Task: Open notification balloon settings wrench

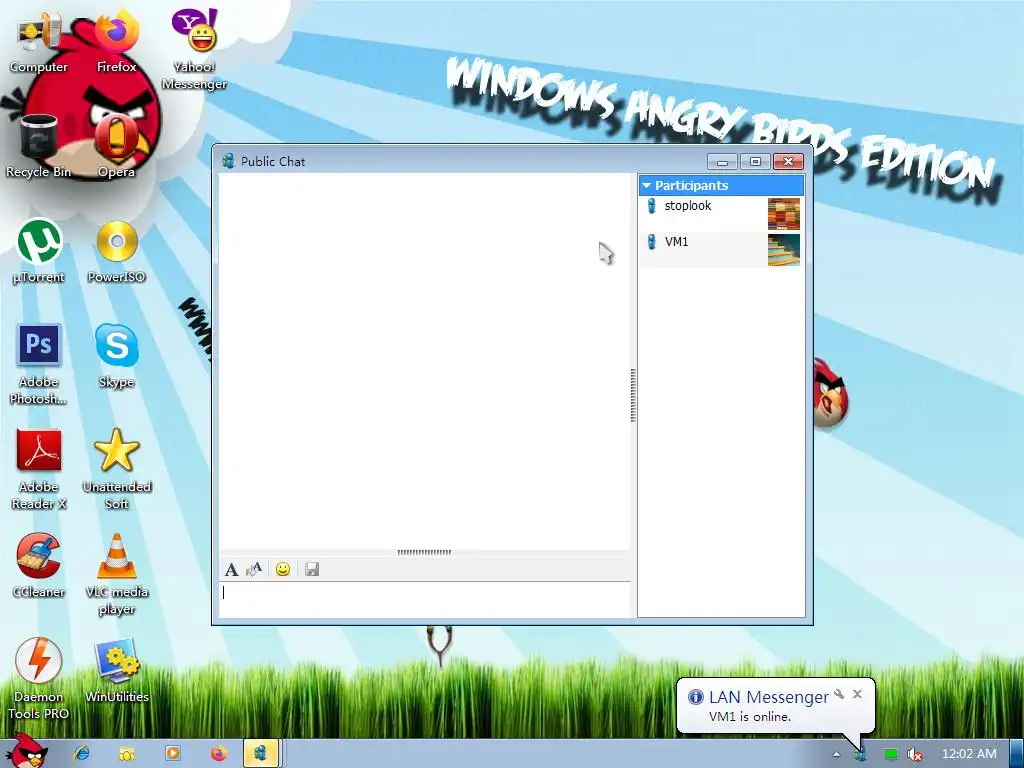Action: point(839,694)
